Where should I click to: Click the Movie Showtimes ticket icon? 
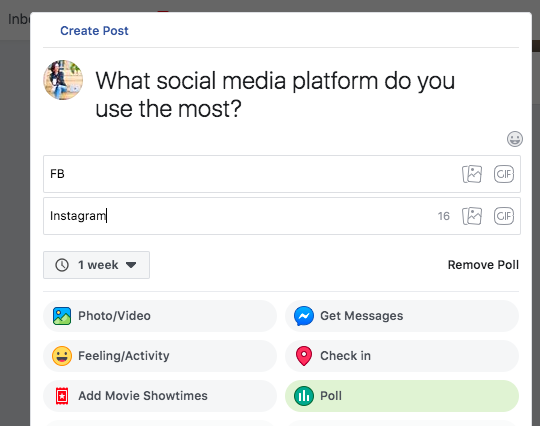[62, 396]
